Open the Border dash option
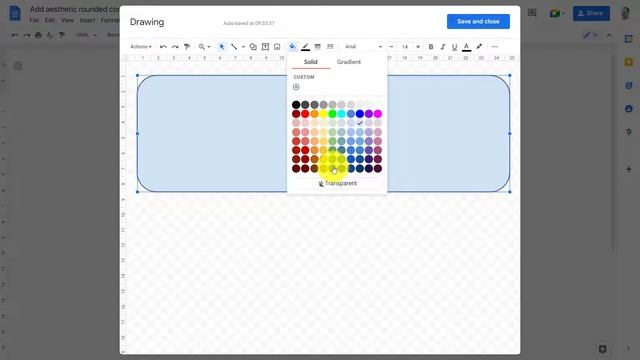The height and width of the screenshot is (360, 640). [x=330, y=47]
